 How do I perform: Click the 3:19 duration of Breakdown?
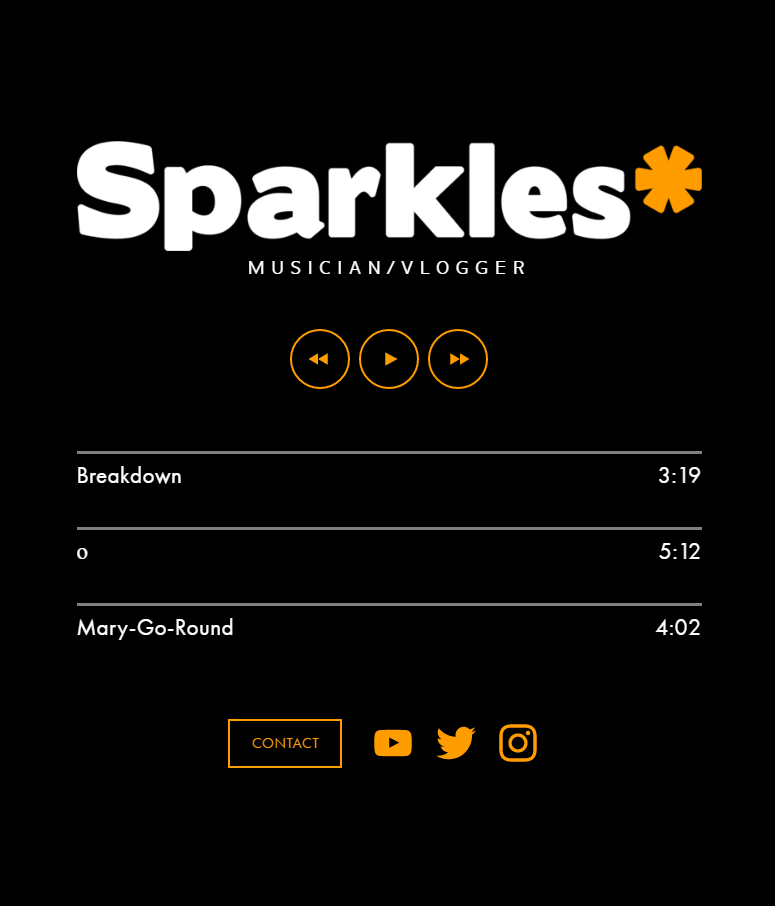[x=679, y=476]
